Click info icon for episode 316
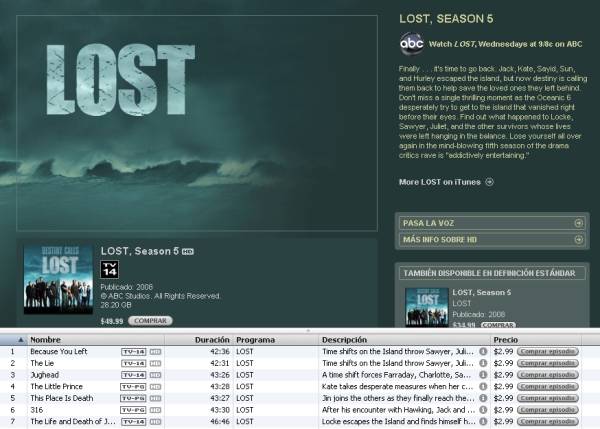The width and height of the screenshot is (600, 429). pos(483,410)
